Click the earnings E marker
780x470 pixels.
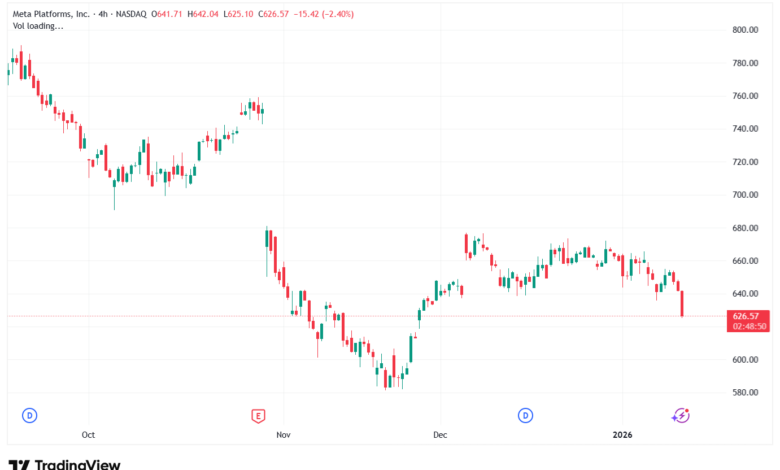(258, 414)
